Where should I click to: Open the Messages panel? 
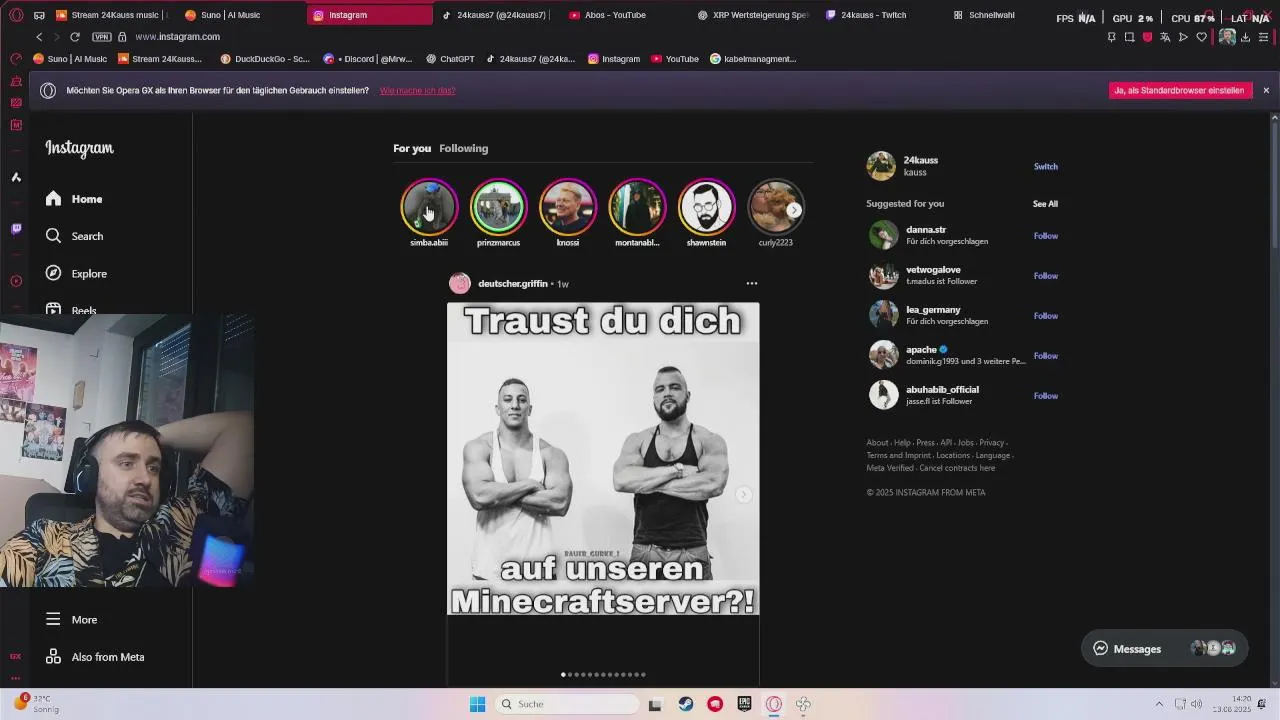1164,649
